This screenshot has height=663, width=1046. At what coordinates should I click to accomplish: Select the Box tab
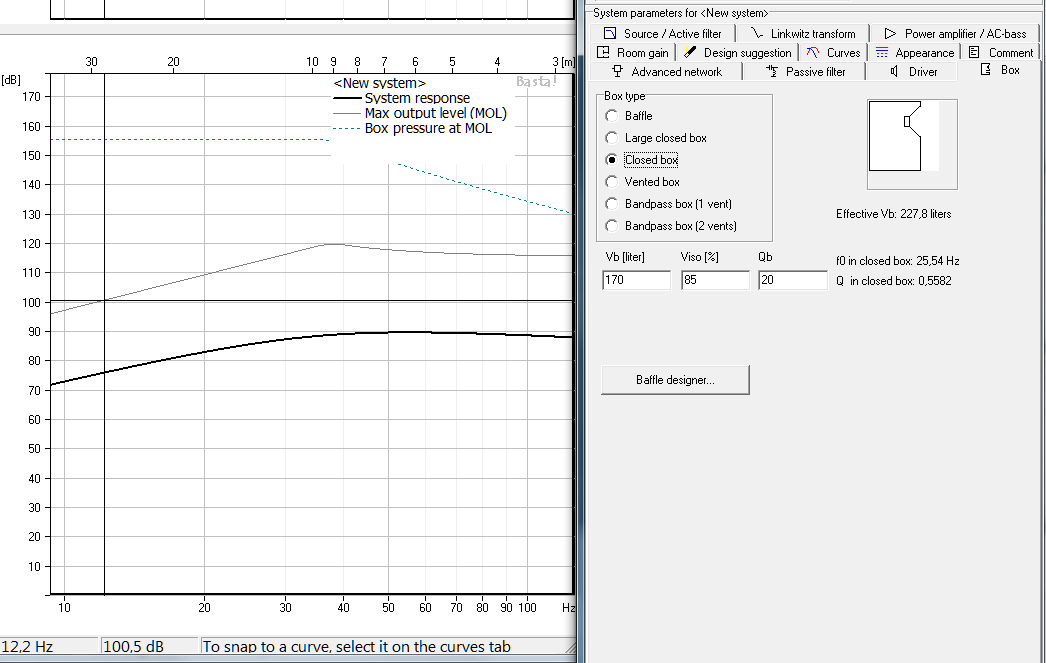click(999, 70)
